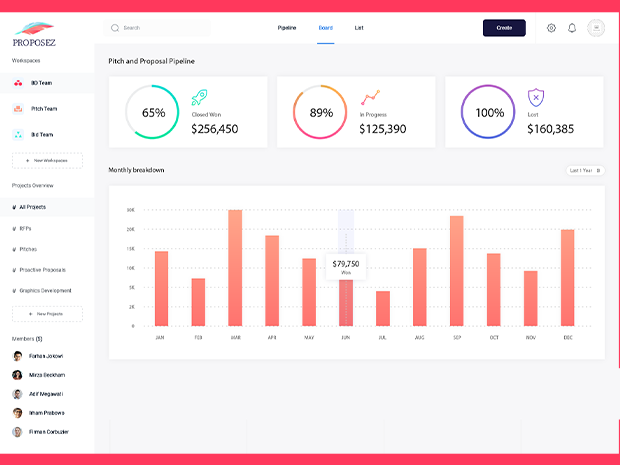Select the BD Team workspace
The image size is (620, 465).
click(41, 83)
